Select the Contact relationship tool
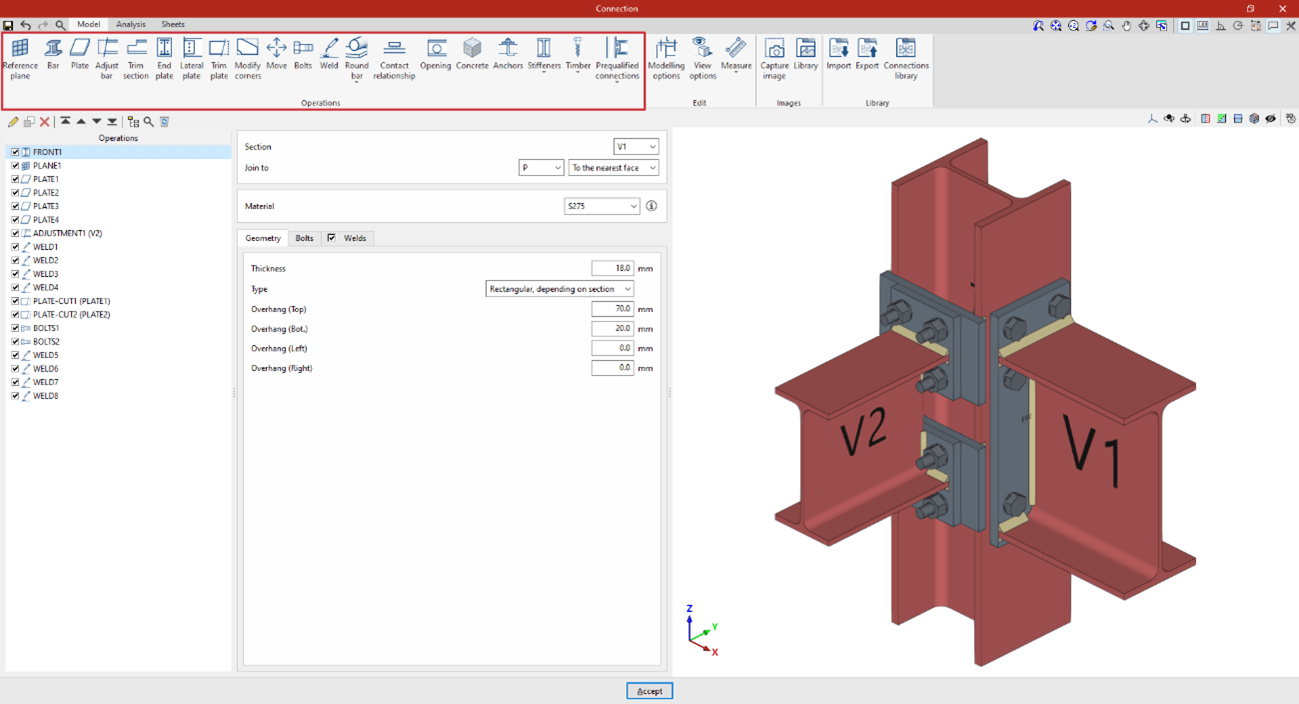 point(394,59)
